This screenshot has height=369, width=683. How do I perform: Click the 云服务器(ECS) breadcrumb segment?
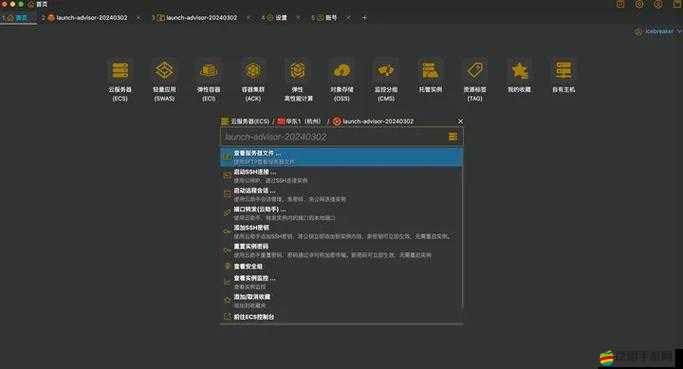[x=245, y=121]
